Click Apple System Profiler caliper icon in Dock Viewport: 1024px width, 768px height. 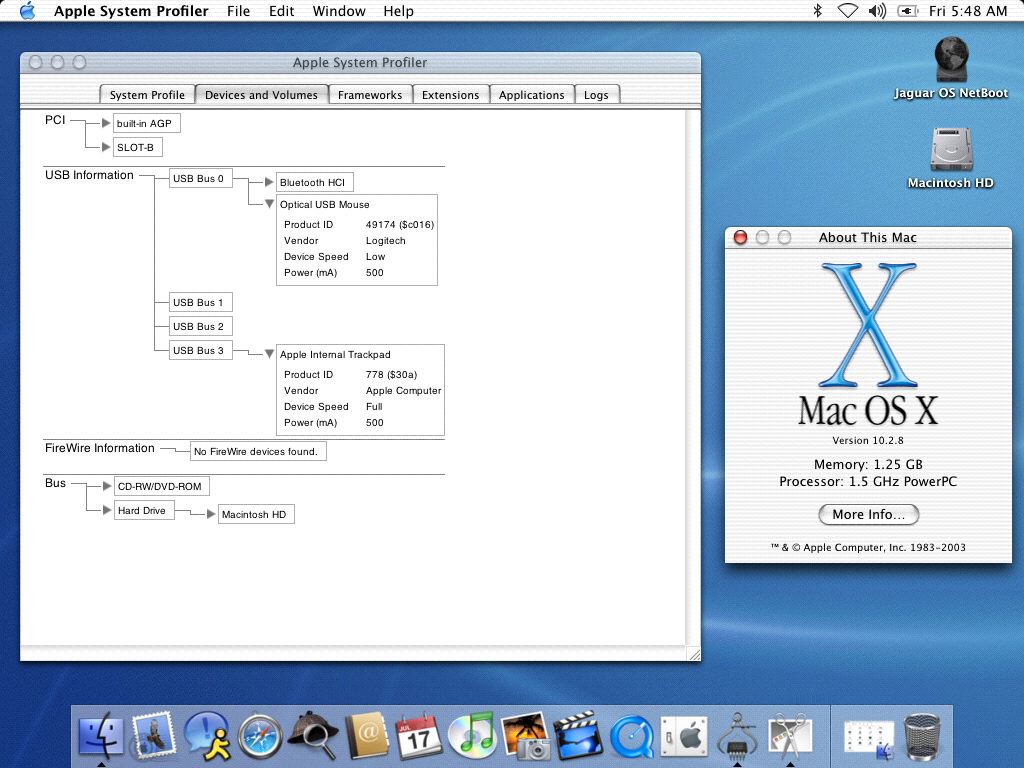point(737,736)
